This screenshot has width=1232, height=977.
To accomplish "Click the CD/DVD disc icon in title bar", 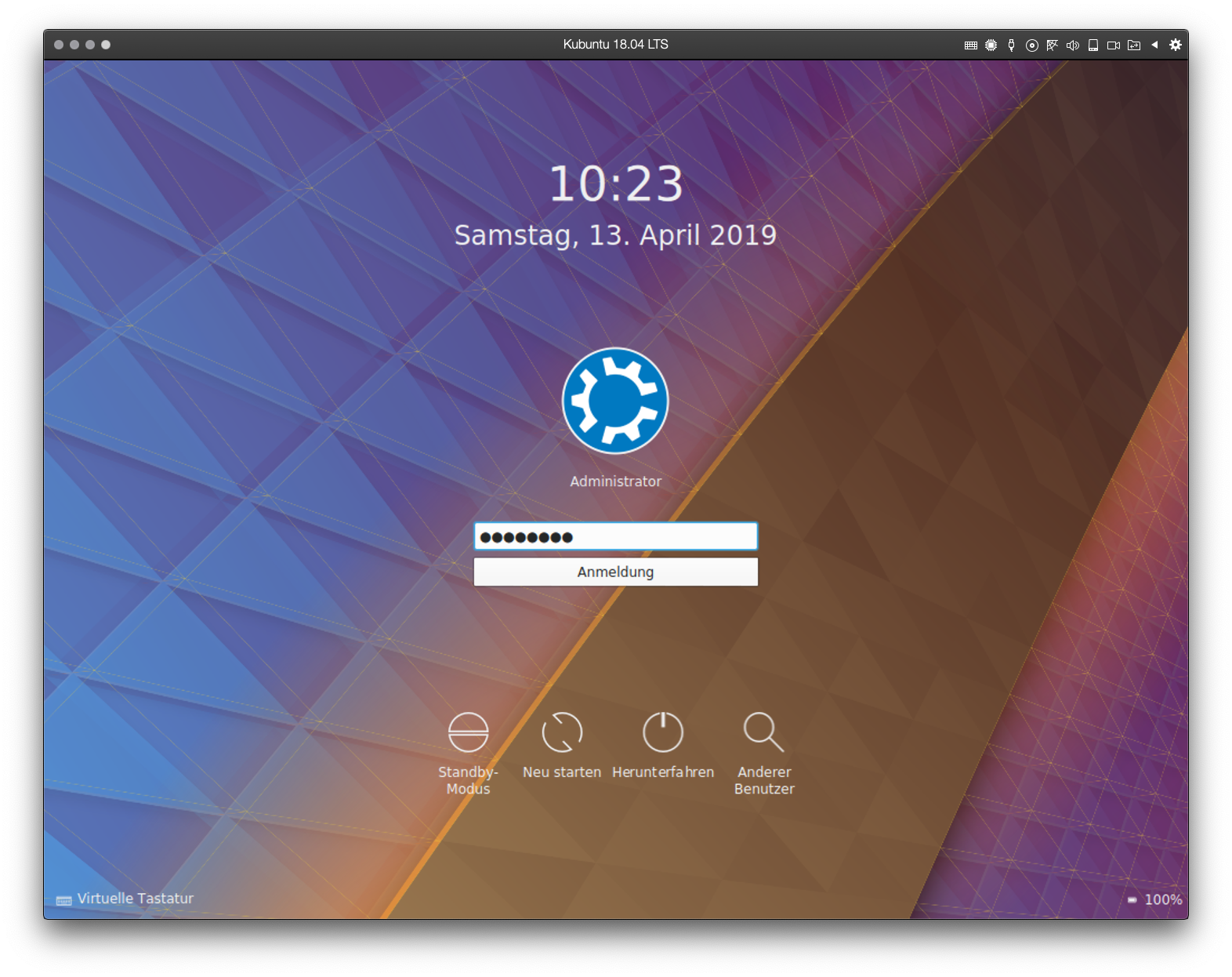I will pyautogui.click(x=1032, y=45).
